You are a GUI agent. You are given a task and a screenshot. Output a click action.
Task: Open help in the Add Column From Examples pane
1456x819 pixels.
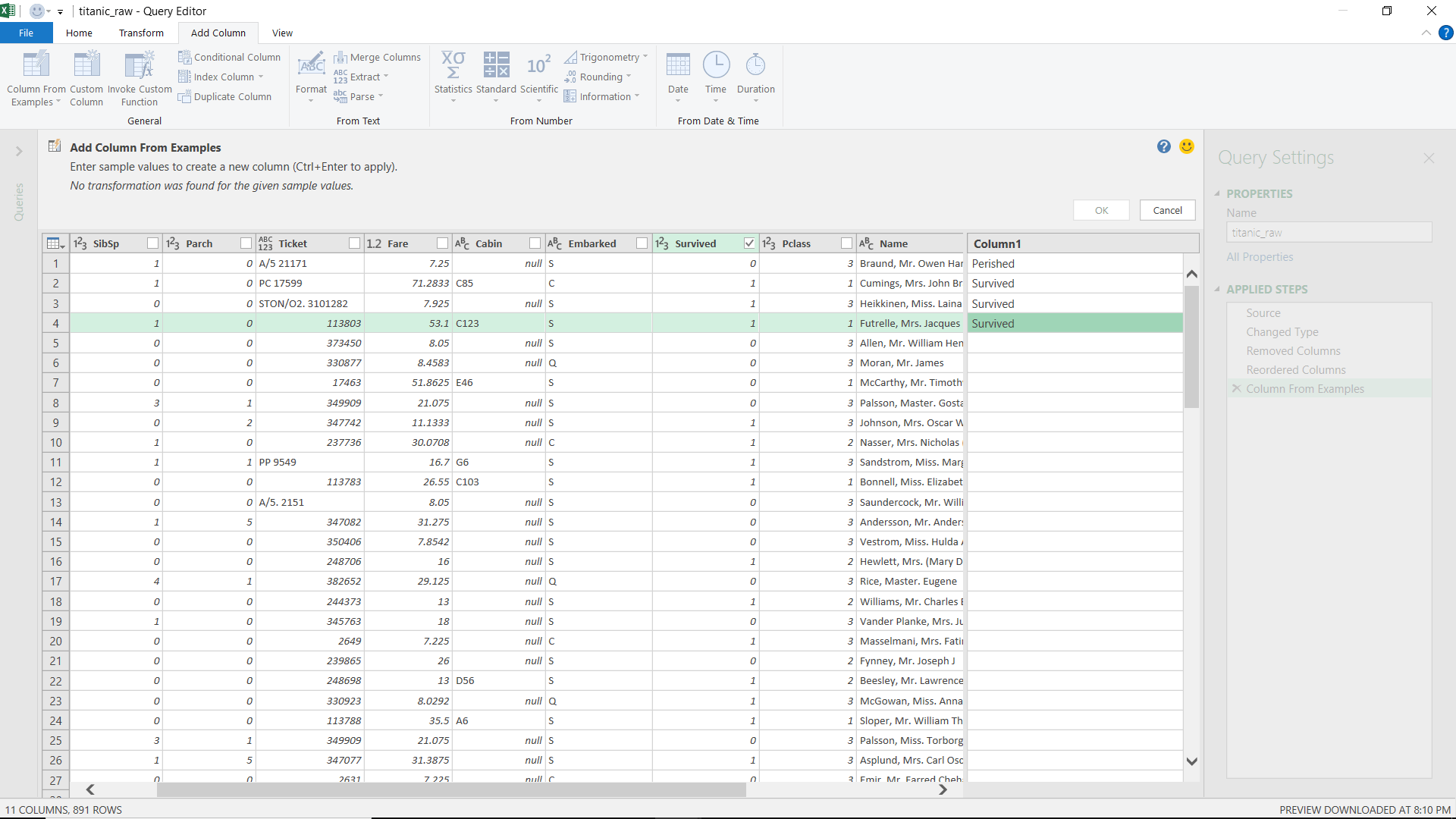coord(1164,146)
